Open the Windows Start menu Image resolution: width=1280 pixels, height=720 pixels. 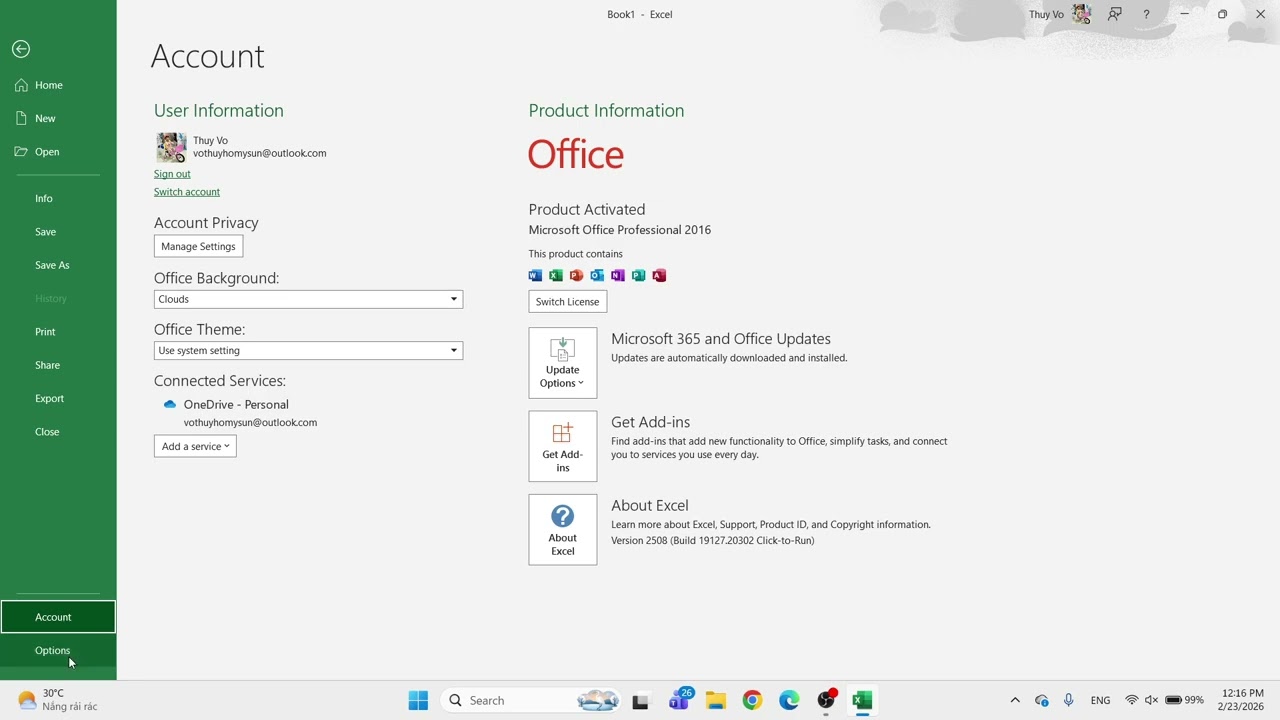(x=418, y=700)
